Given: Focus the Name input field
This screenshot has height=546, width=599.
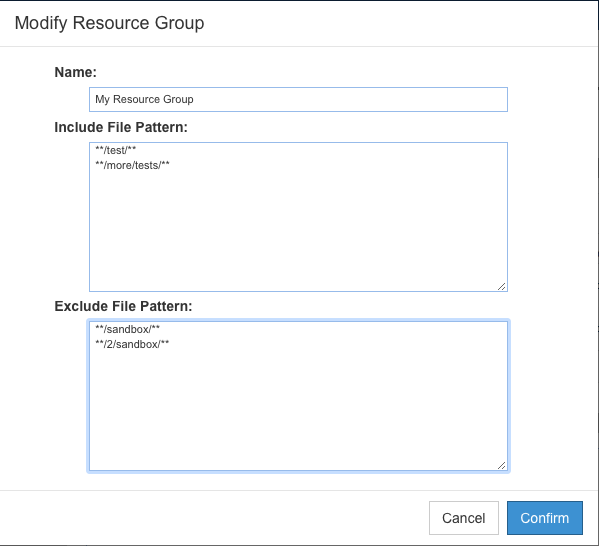Looking at the screenshot, I should coord(298,99).
